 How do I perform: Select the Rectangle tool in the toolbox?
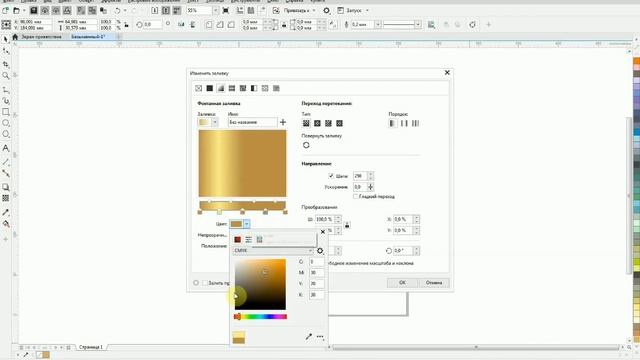click(x=6, y=112)
